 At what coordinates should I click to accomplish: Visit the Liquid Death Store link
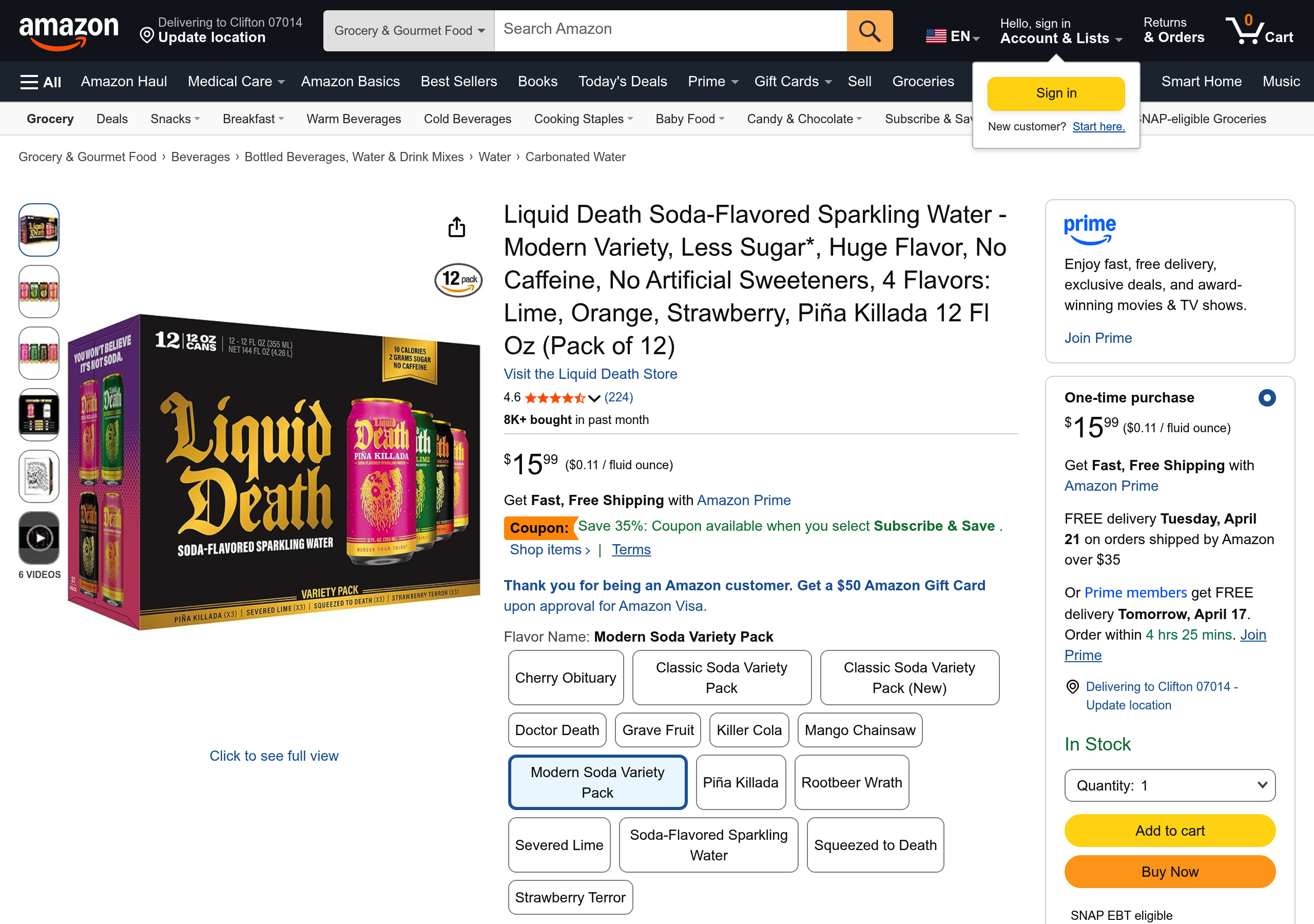590,373
